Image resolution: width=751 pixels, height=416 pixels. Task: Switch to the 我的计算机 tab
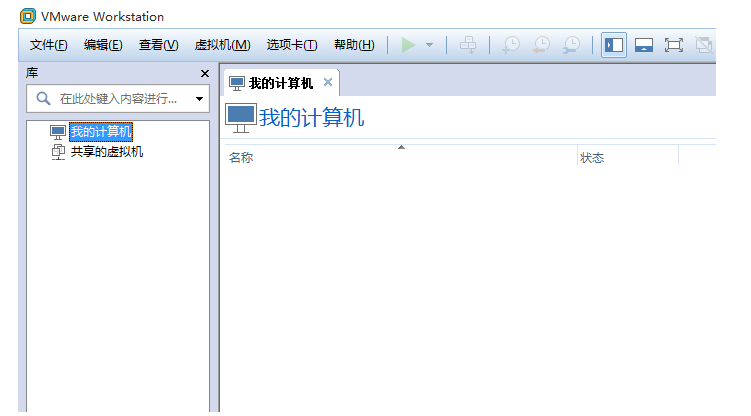pyautogui.click(x=281, y=83)
